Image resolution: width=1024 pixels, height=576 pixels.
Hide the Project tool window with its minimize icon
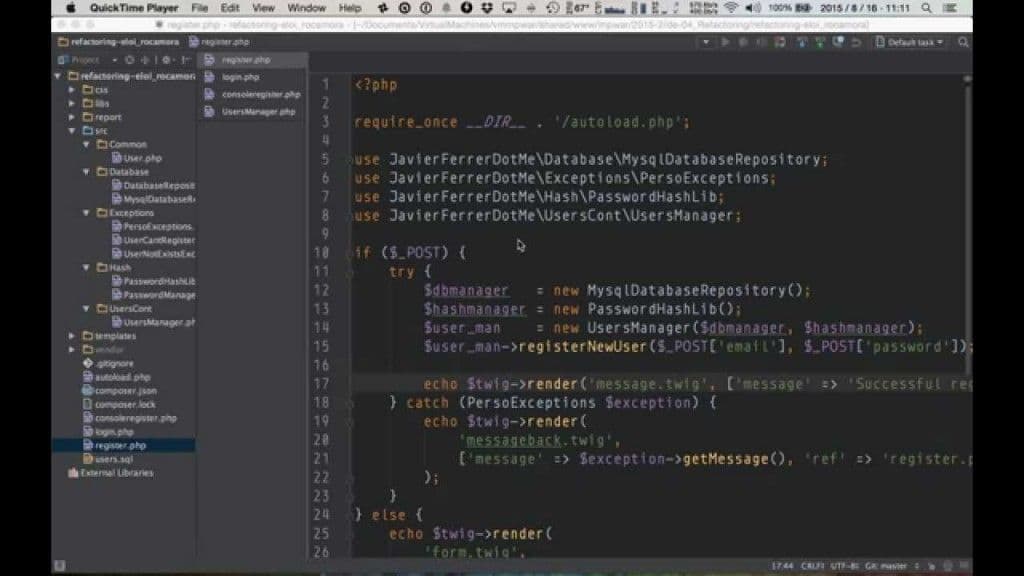[x=188, y=59]
